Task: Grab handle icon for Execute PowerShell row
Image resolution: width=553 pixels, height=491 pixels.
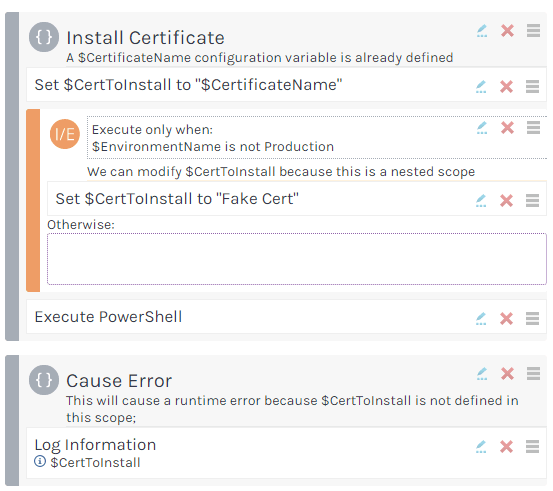Action: 532,319
